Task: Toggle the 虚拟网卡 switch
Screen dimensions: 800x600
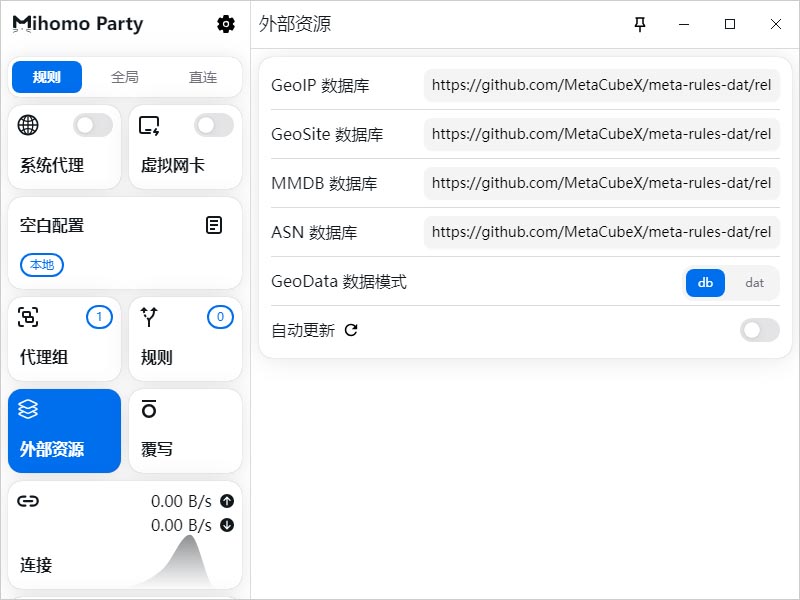Action: click(214, 125)
